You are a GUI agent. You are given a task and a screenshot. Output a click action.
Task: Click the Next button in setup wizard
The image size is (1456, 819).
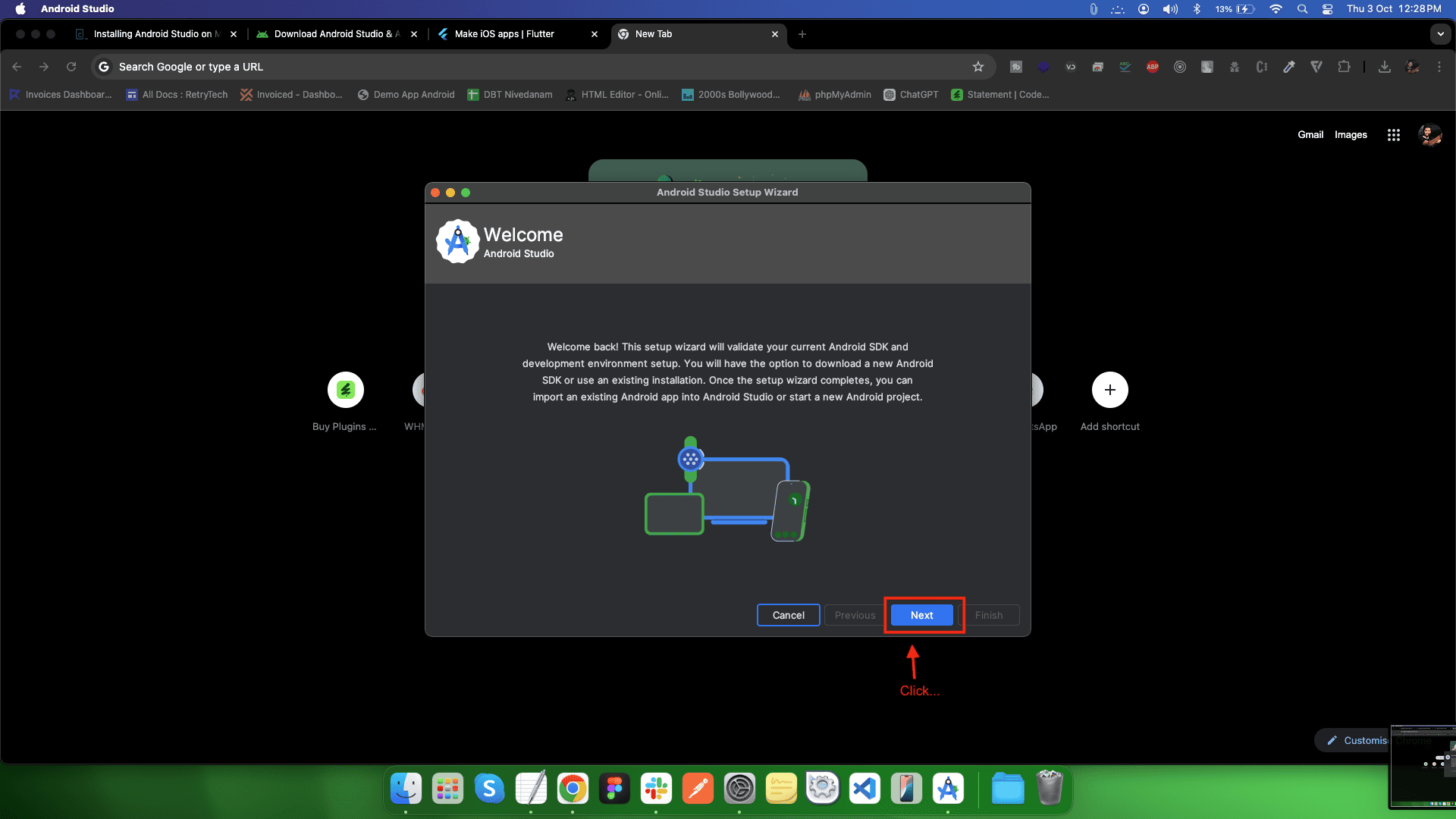pyautogui.click(x=921, y=615)
